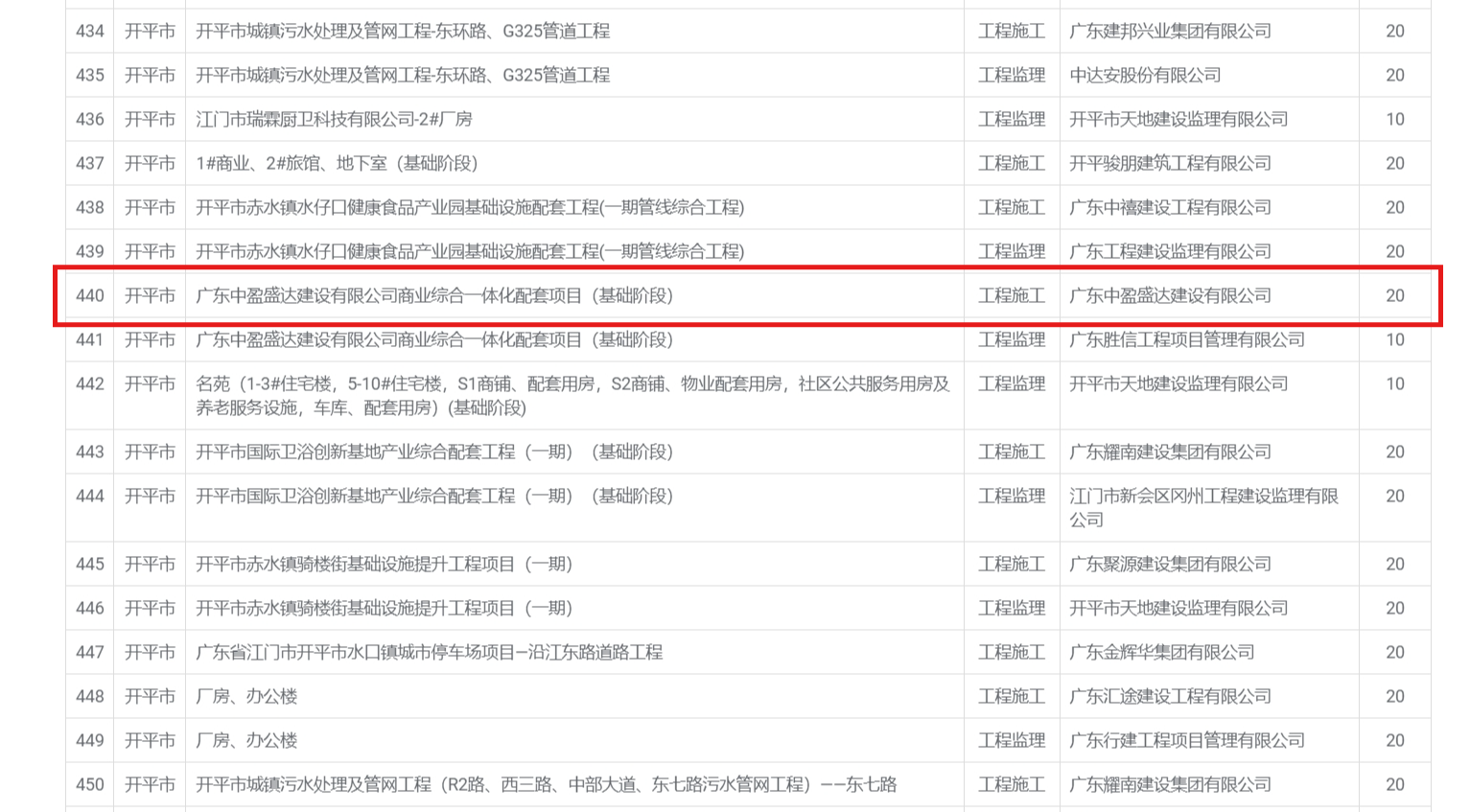The height and width of the screenshot is (812, 1470).
Task: Click company 广东聚源建设集团有限公司
Action: tap(1170, 565)
